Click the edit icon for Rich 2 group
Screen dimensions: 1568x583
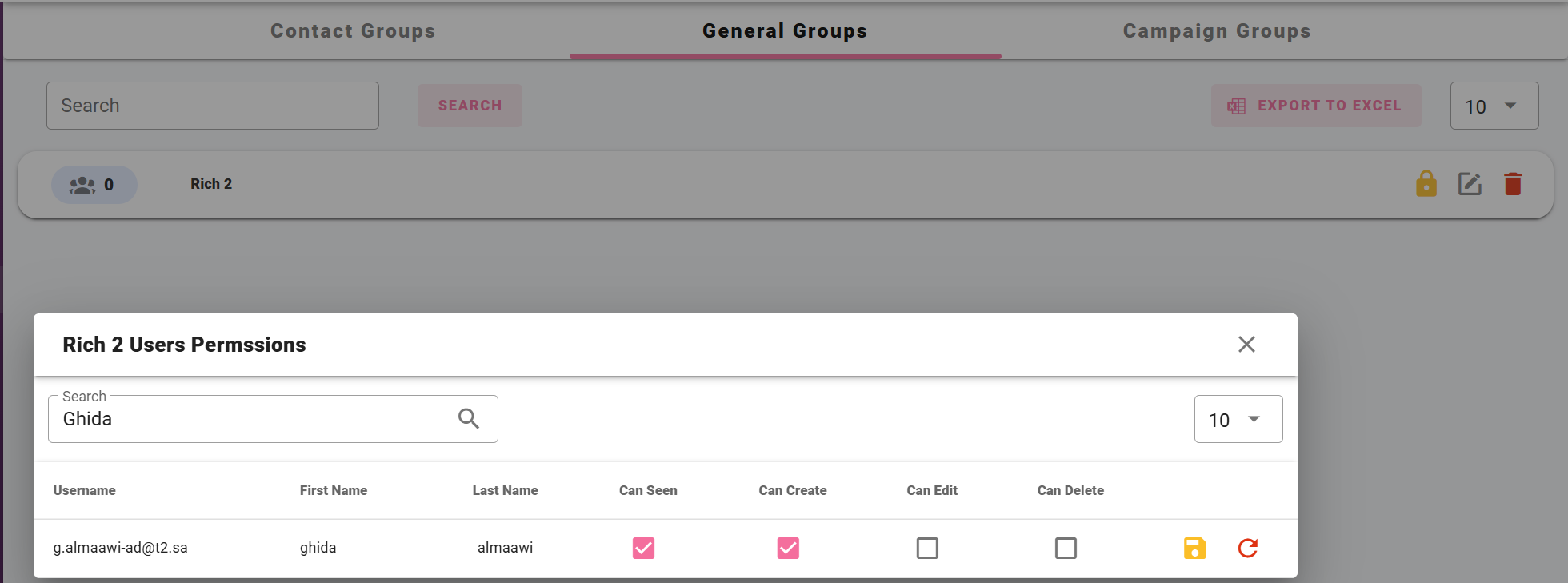(x=1470, y=184)
